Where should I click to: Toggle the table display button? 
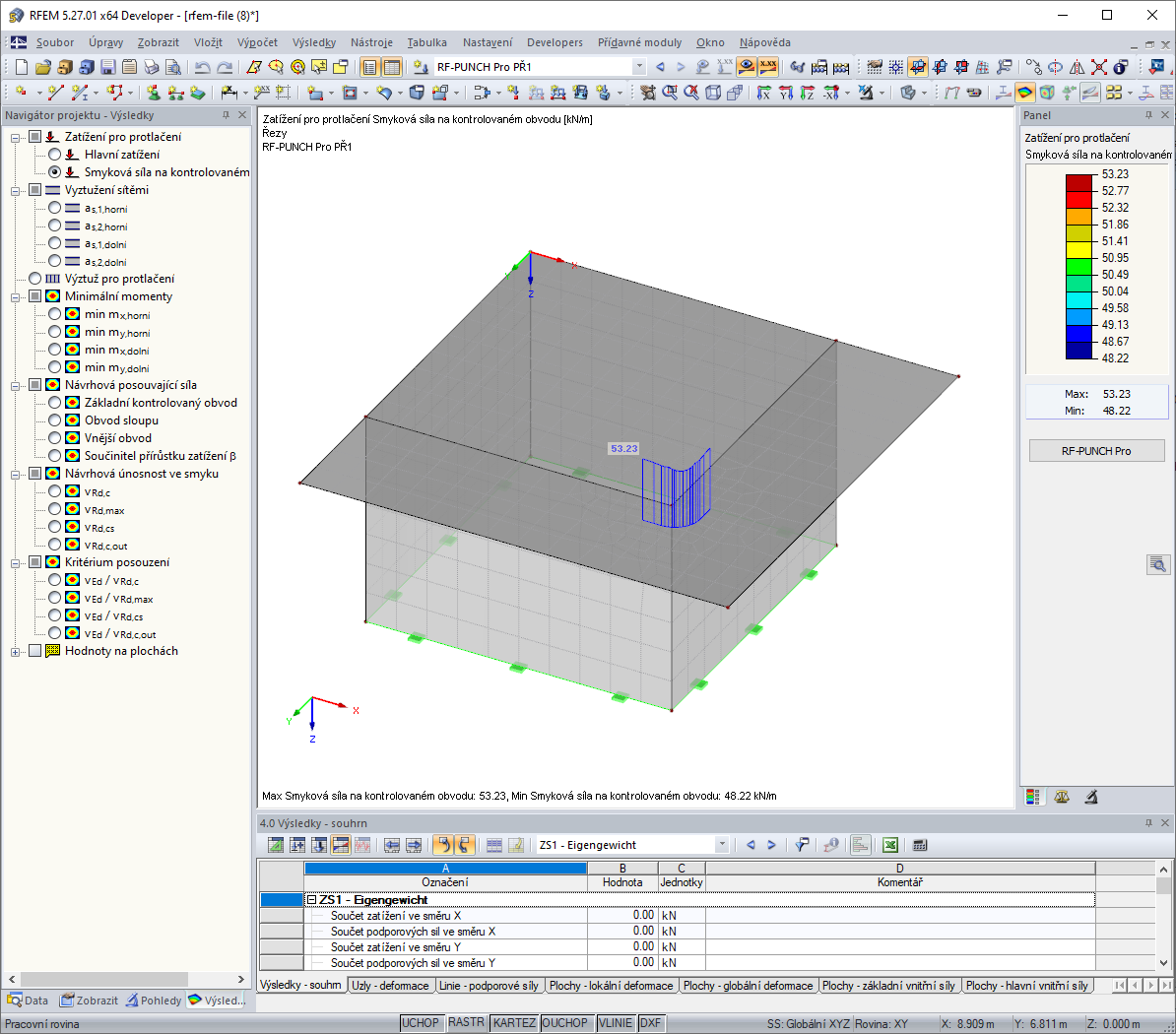(391, 68)
